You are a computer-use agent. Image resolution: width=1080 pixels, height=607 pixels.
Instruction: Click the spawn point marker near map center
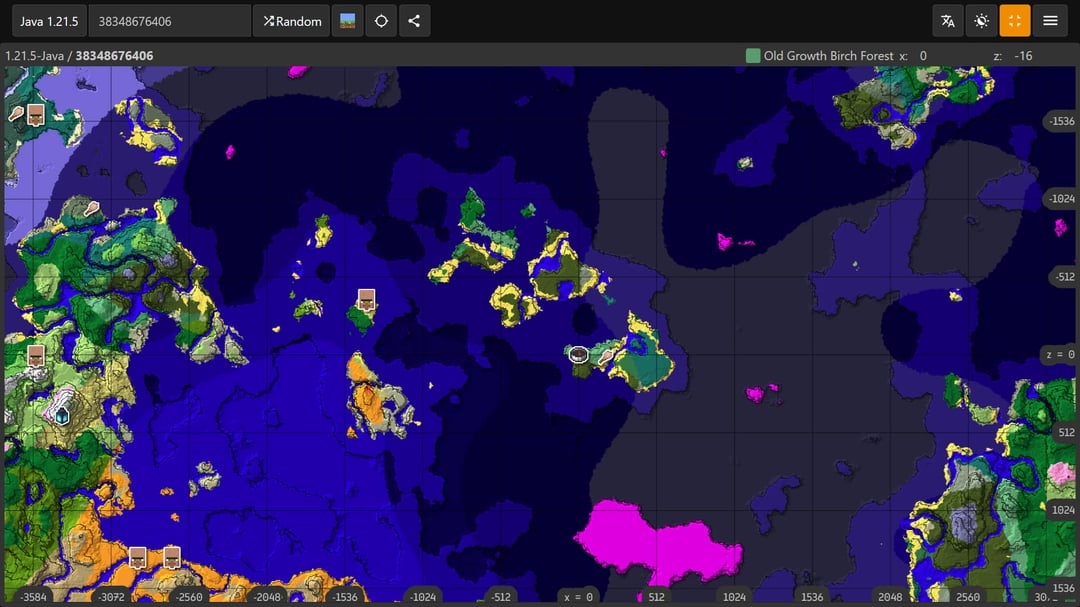point(578,353)
